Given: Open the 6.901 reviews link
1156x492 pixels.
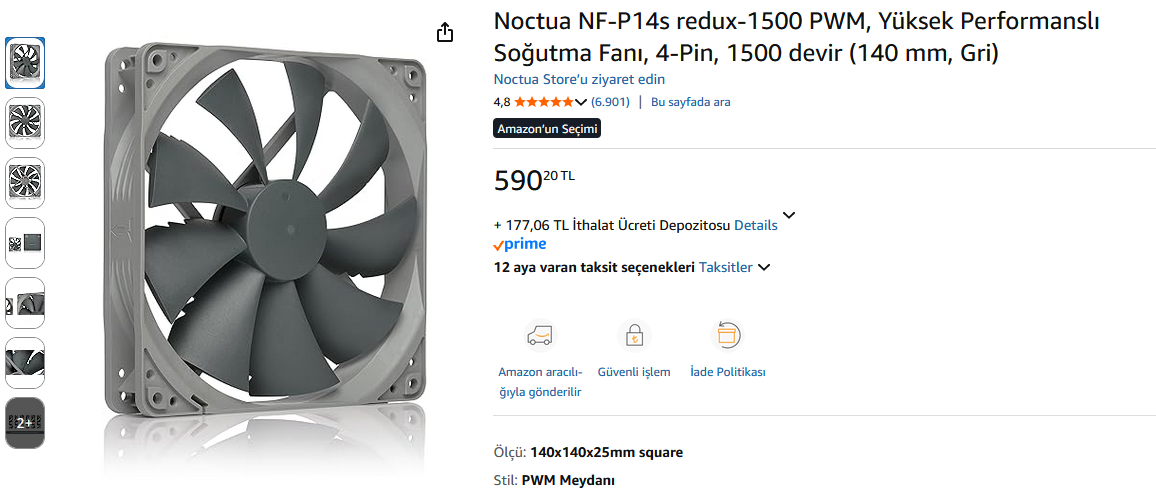Looking at the screenshot, I should pos(610,102).
